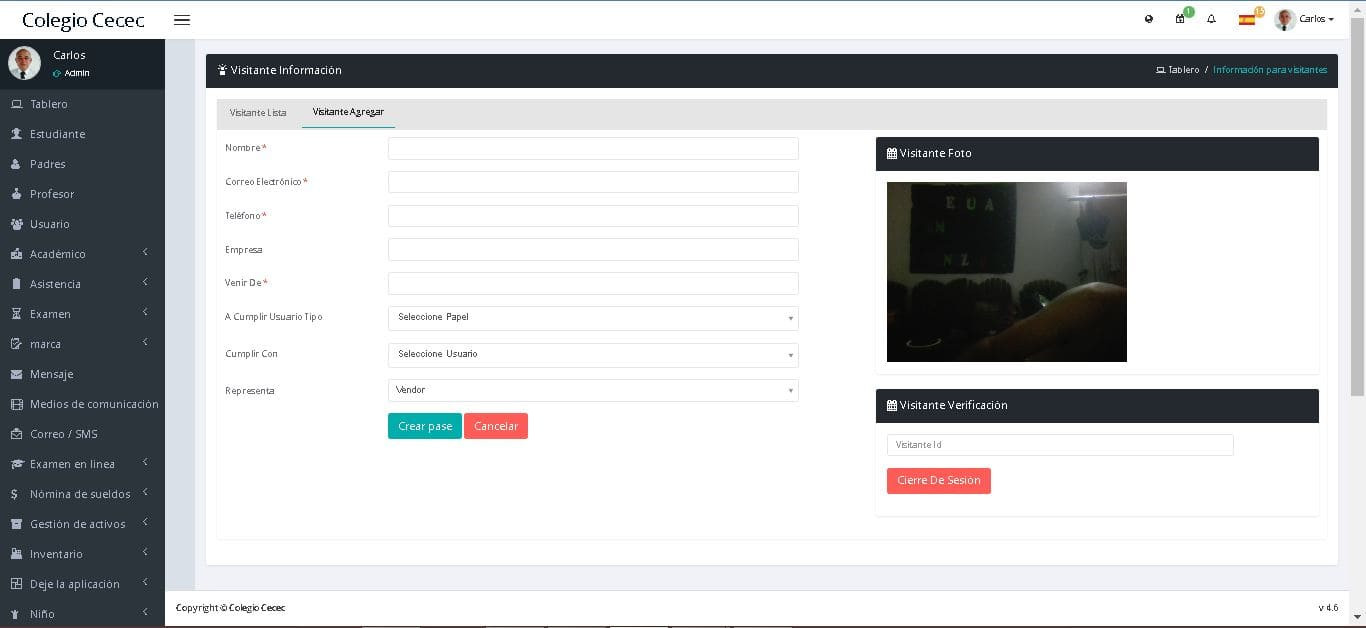1366x628 pixels.
Task: Open the Seleccione Papel dropdown
Action: click(x=592, y=317)
